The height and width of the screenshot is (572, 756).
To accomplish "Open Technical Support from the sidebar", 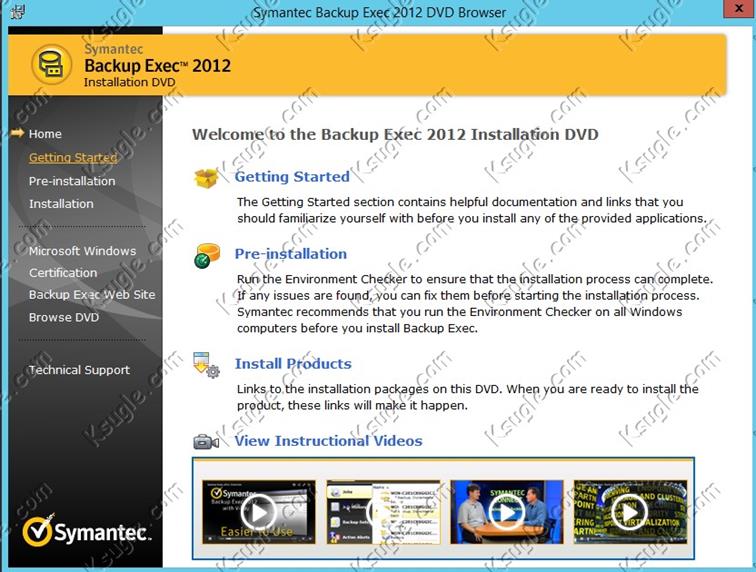I will click(x=79, y=370).
